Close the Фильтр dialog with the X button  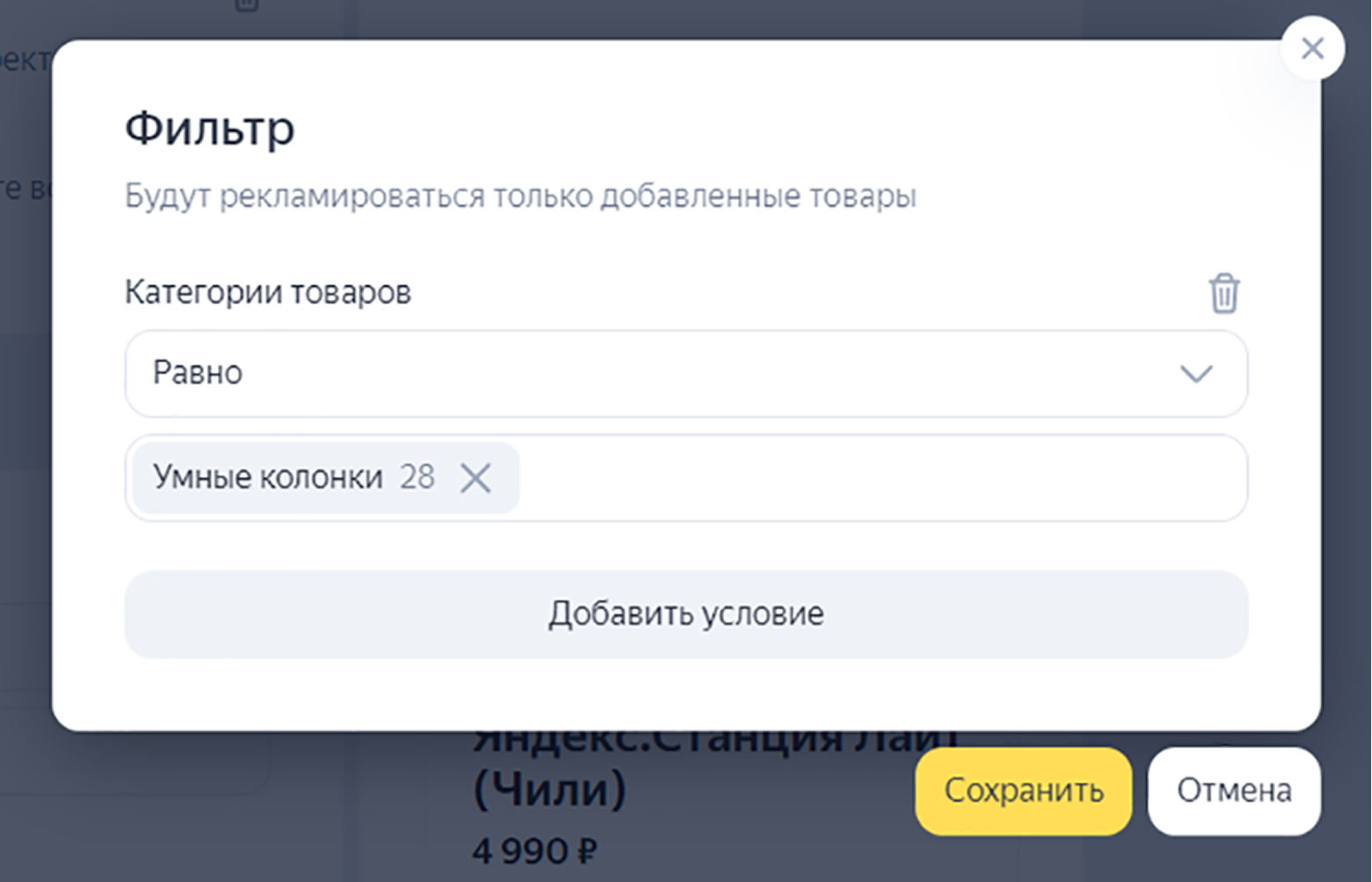point(1312,49)
